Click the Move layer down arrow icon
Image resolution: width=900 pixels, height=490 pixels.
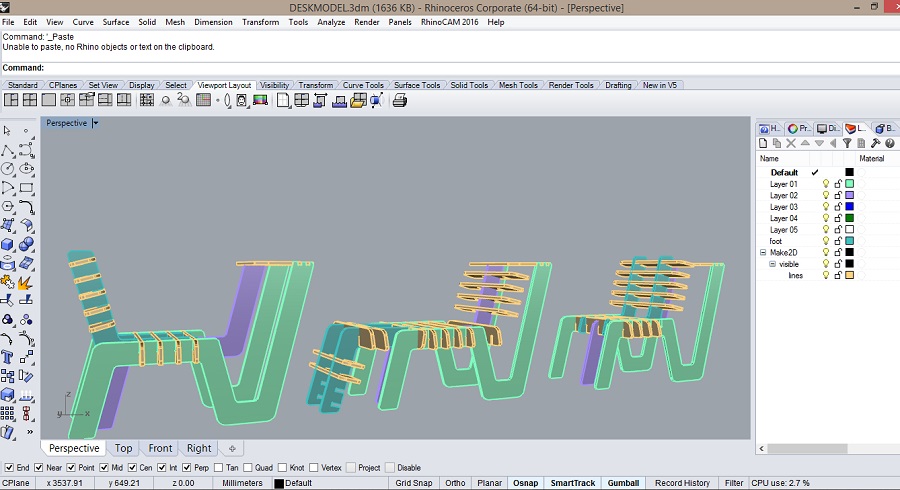(x=819, y=143)
